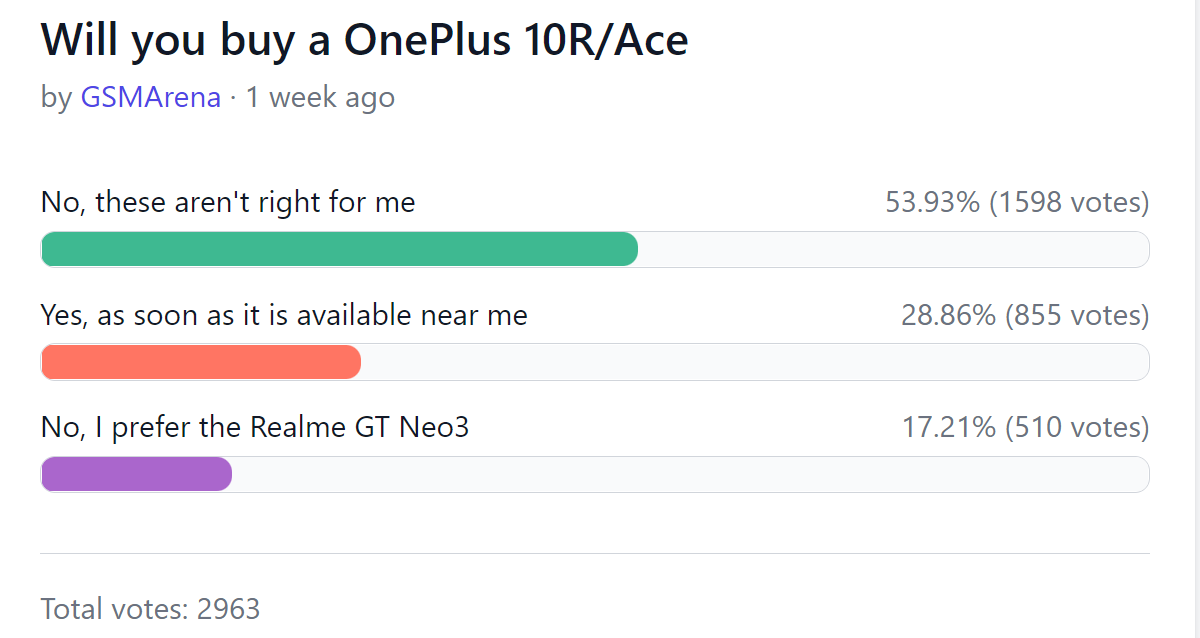
Task: Click the Total votes: 2963 text
Action: (151, 608)
